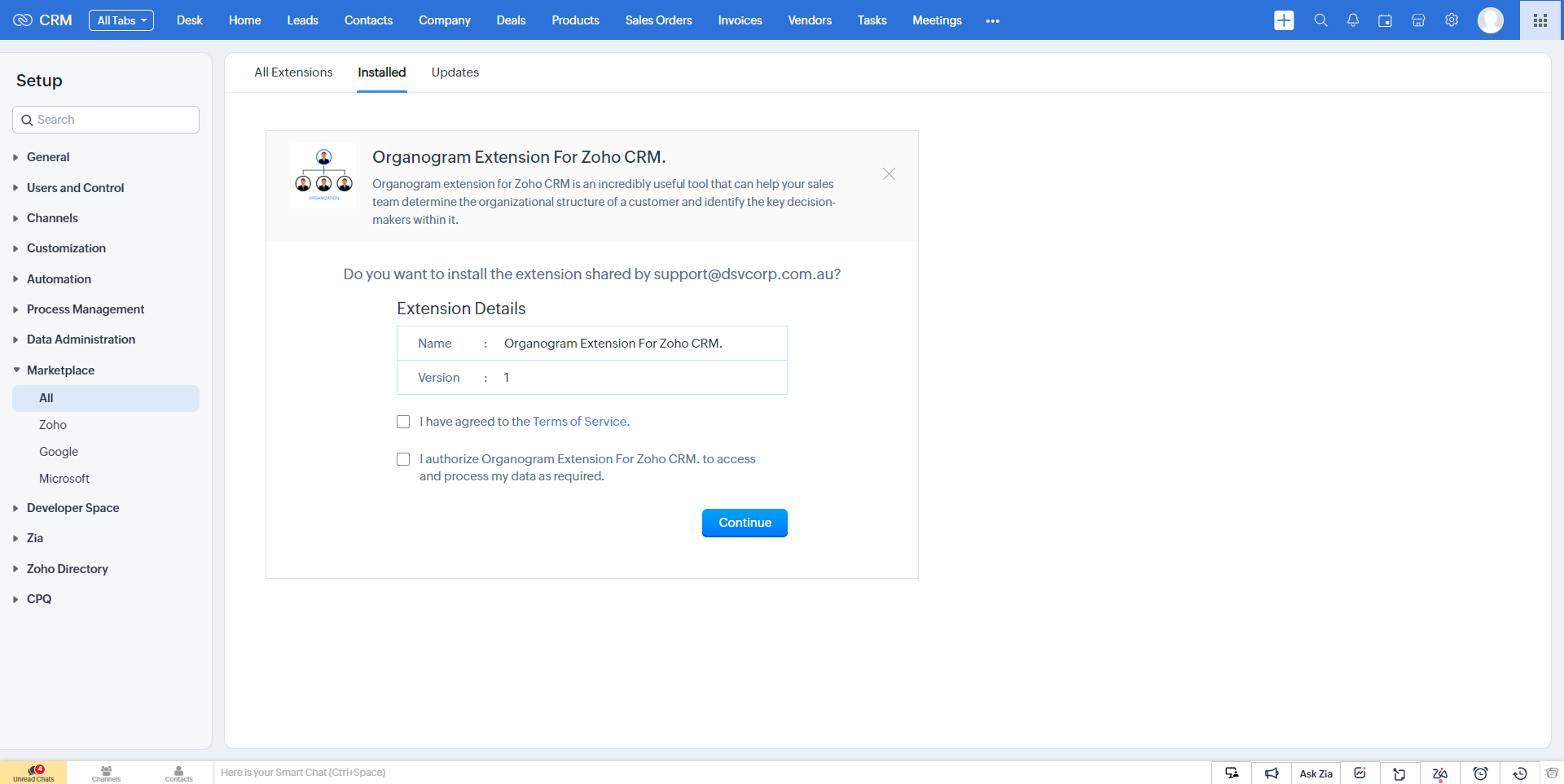Click the Setup gear icon
The width and height of the screenshot is (1564, 784).
1452,20
